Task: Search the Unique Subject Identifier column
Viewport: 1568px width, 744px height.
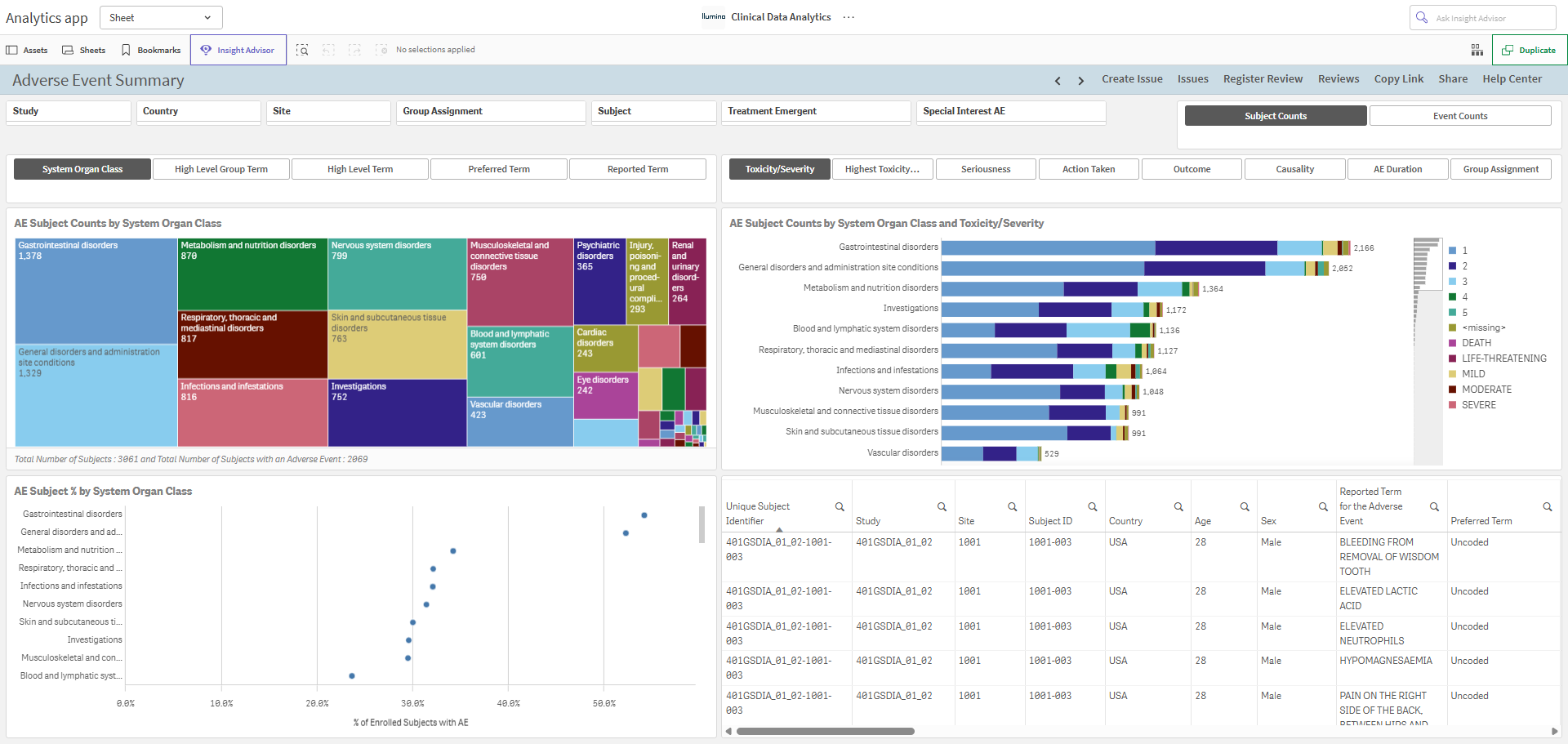Action: [x=840, y=507]
